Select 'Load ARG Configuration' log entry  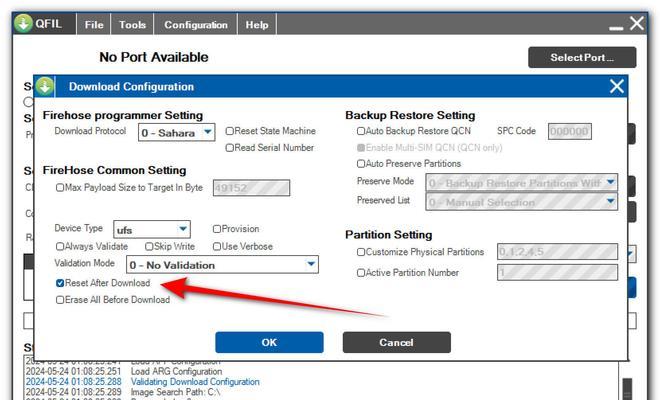pos(176,371)
